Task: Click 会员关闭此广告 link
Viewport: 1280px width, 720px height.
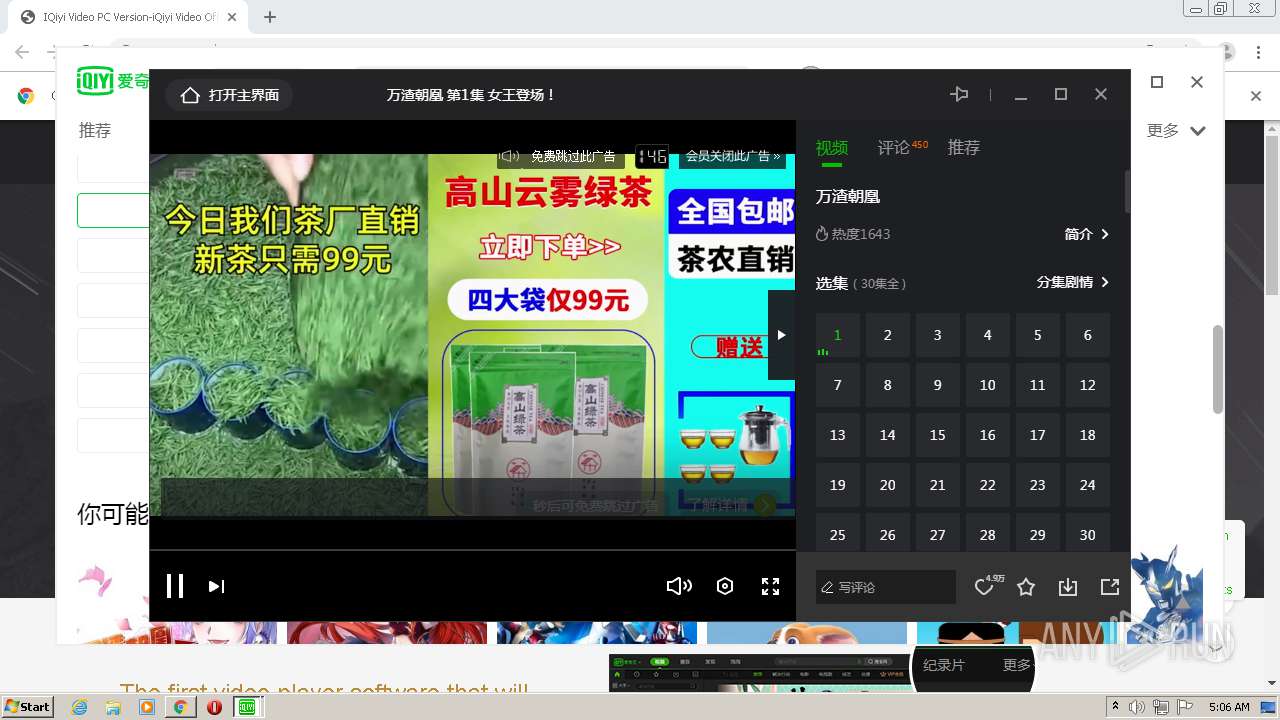Action: 732,156
